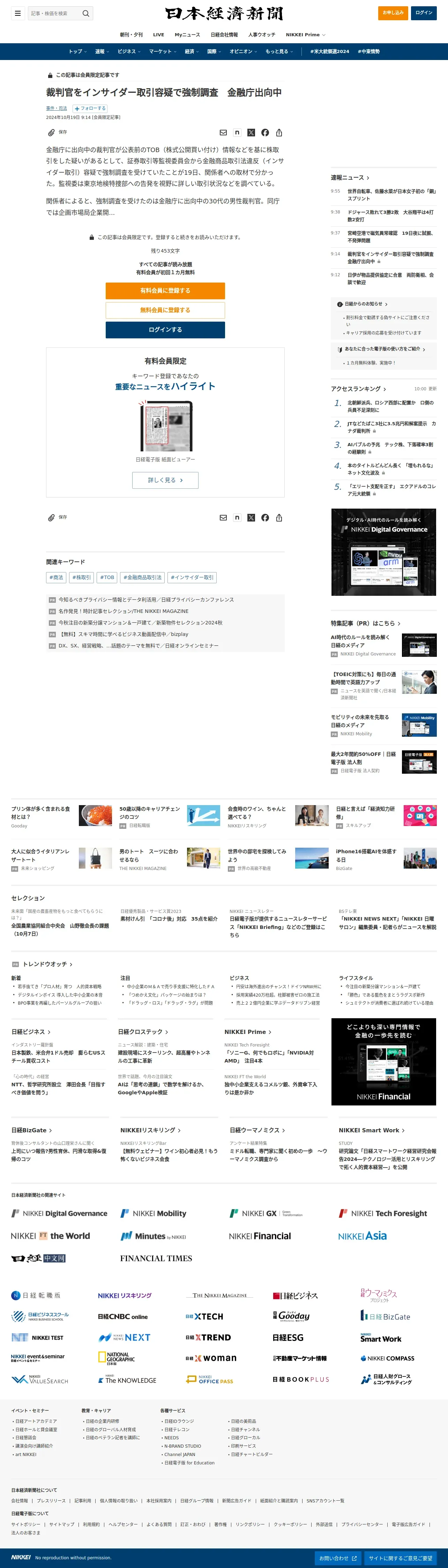The height and width of the screenshot is (1568, 448).
Task: Open the 日経会社情報 menu item
Action: coord(224,35)
